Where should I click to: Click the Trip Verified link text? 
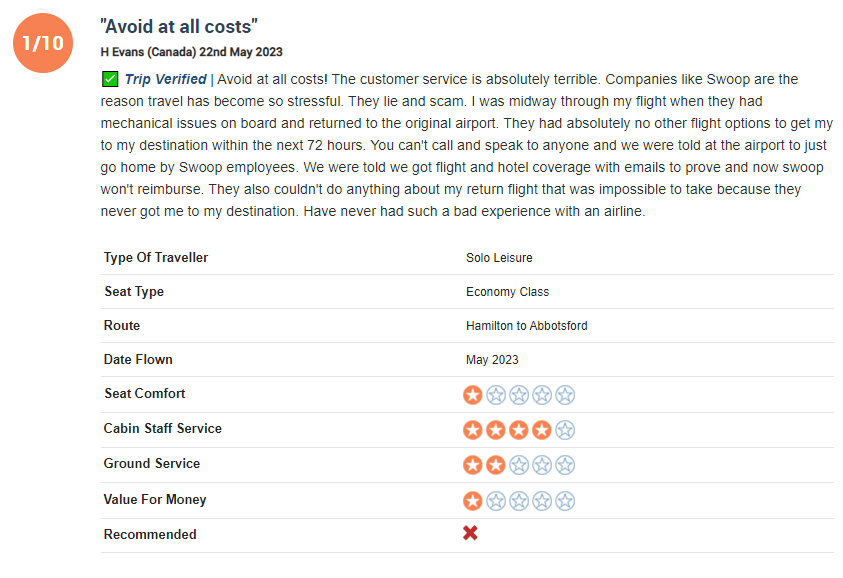[166, 79]
